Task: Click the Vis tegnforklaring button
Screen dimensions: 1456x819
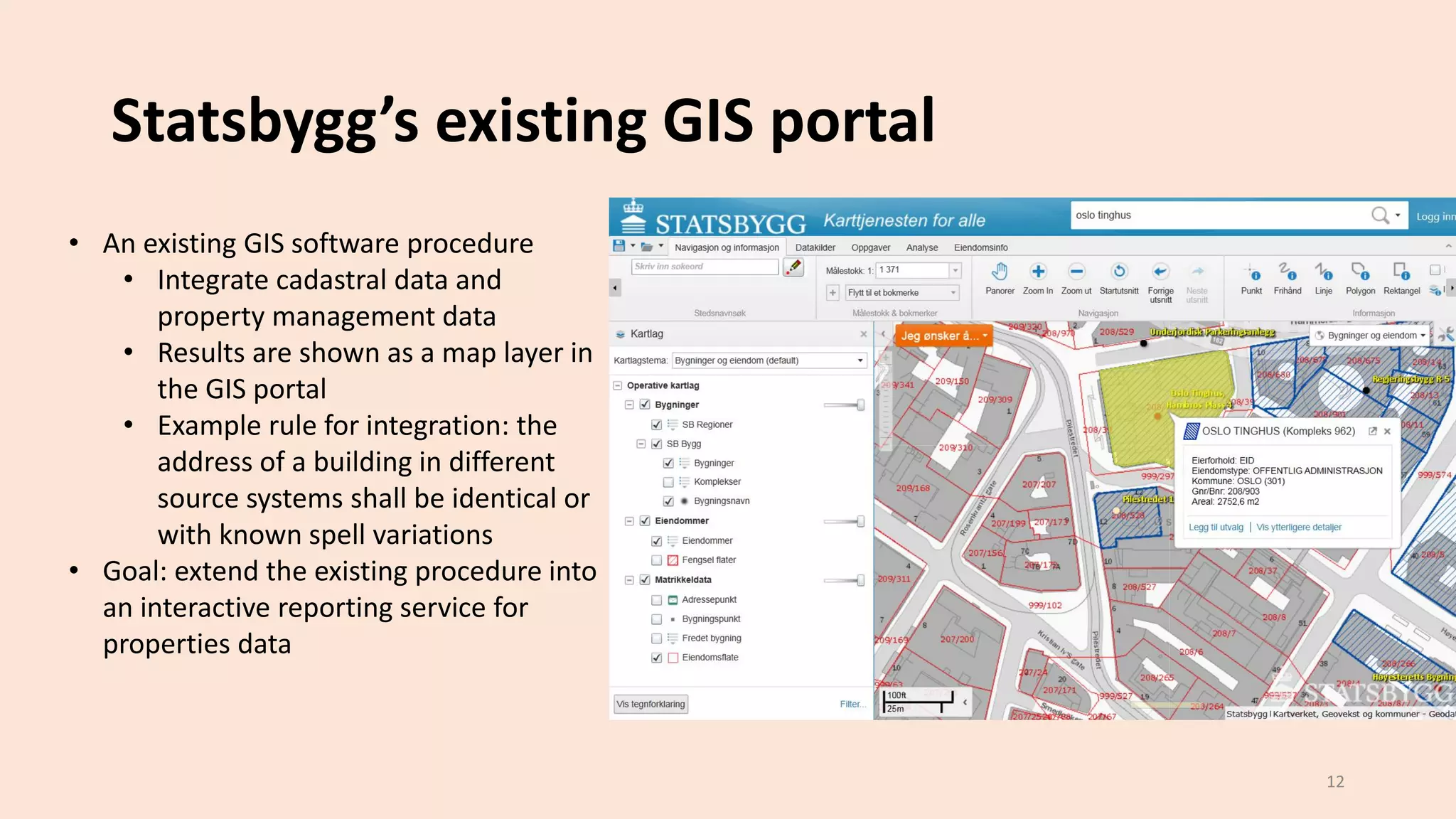Action: pos(651,705)
